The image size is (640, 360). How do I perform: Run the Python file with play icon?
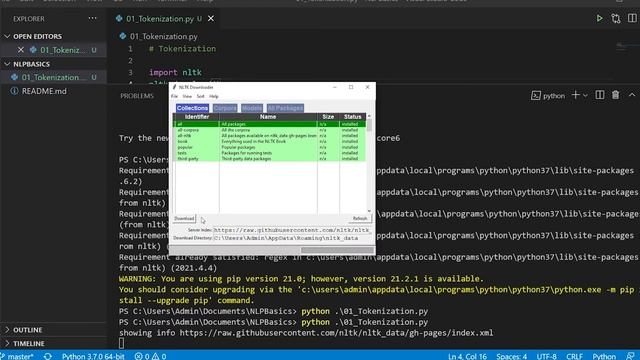click(x=599, y=18)
